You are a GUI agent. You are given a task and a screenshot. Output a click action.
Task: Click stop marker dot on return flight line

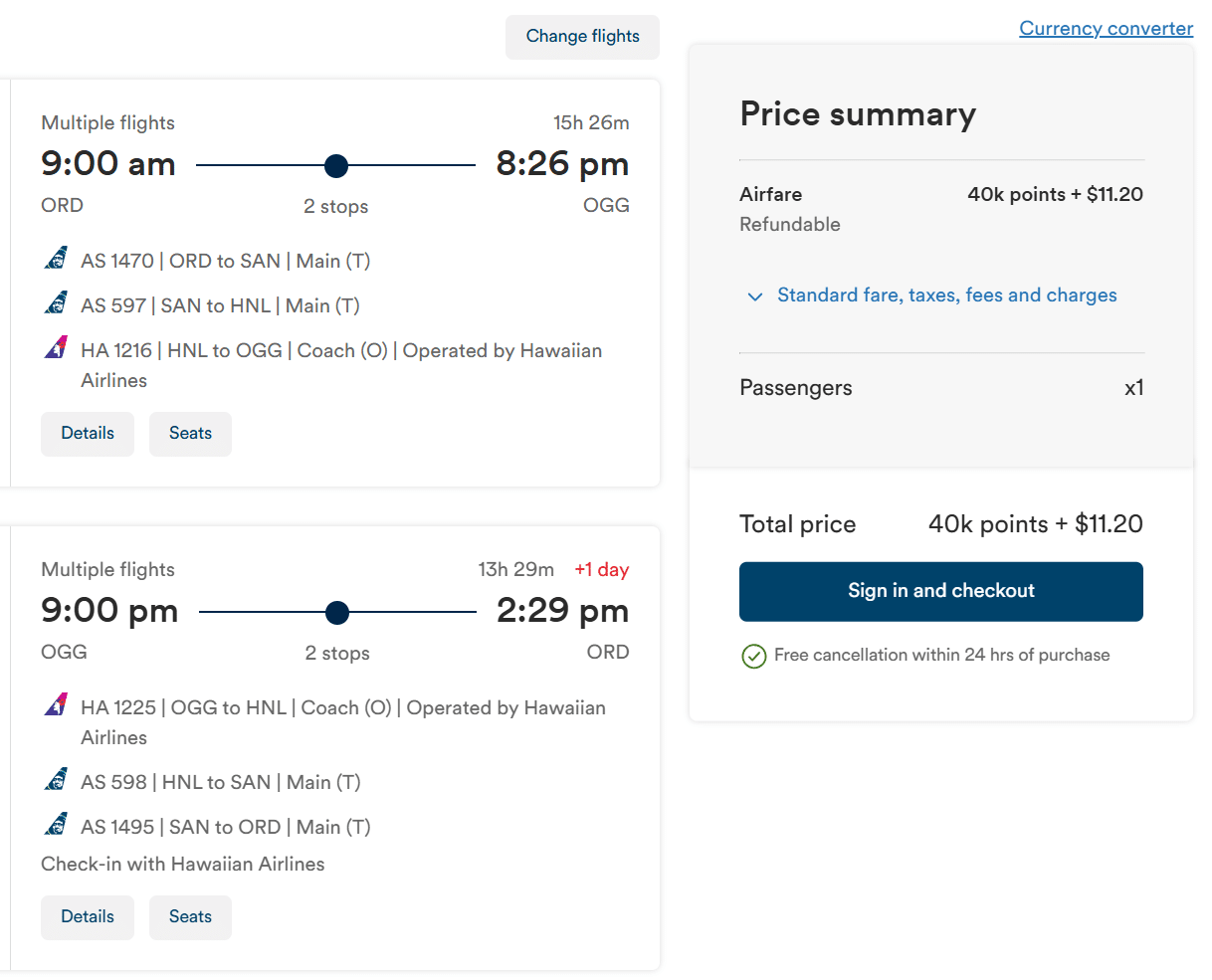pos(337,612)
